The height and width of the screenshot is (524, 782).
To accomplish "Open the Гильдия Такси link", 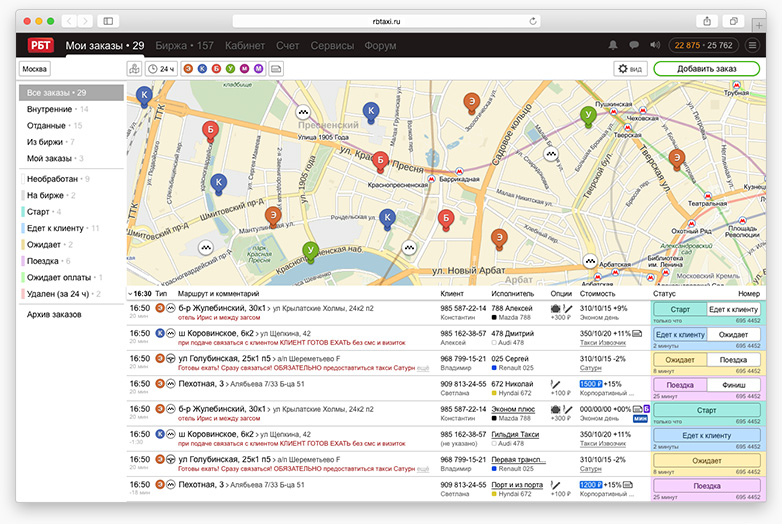I will 515,435.
